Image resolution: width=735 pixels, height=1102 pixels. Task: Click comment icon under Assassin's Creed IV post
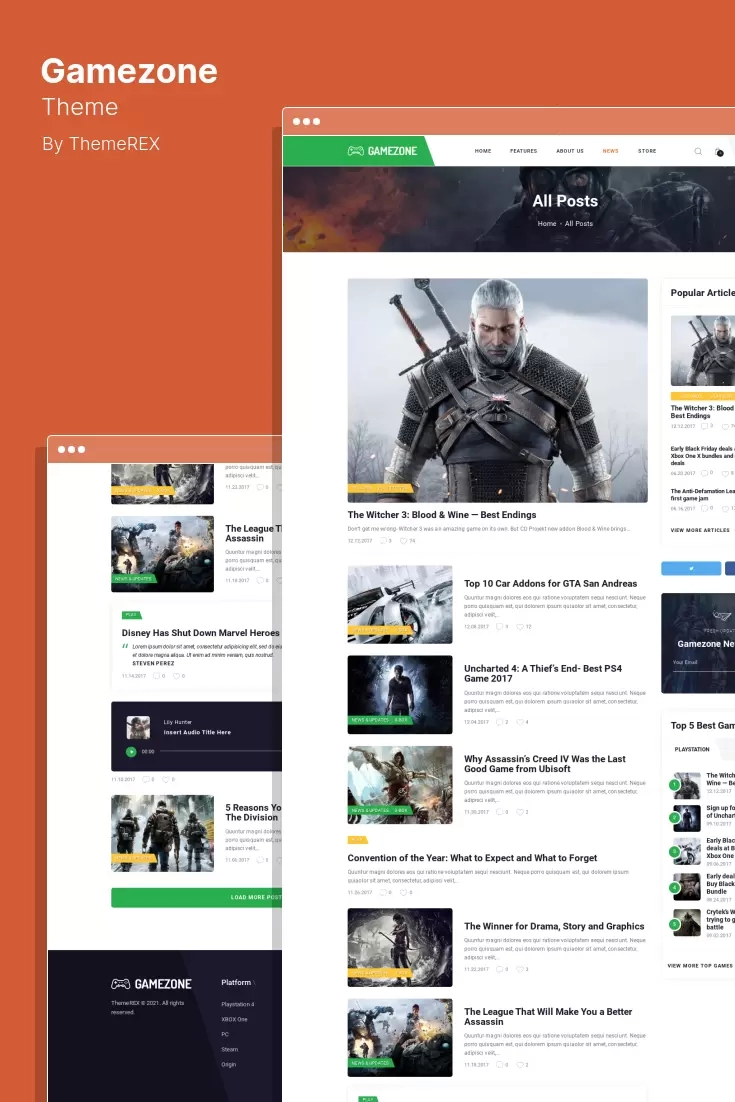coord(500,812)
